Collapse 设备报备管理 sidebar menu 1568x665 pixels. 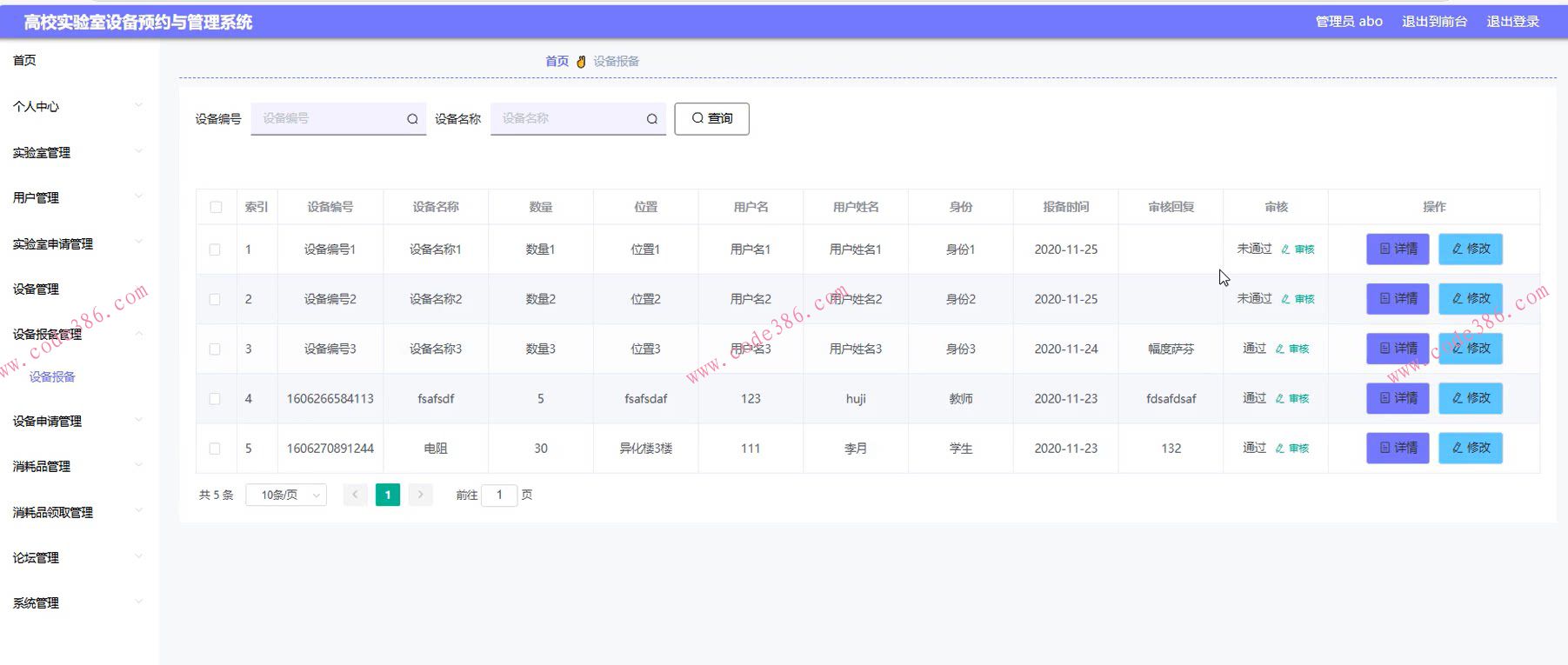pyautogui.click(x=78, y=334)
